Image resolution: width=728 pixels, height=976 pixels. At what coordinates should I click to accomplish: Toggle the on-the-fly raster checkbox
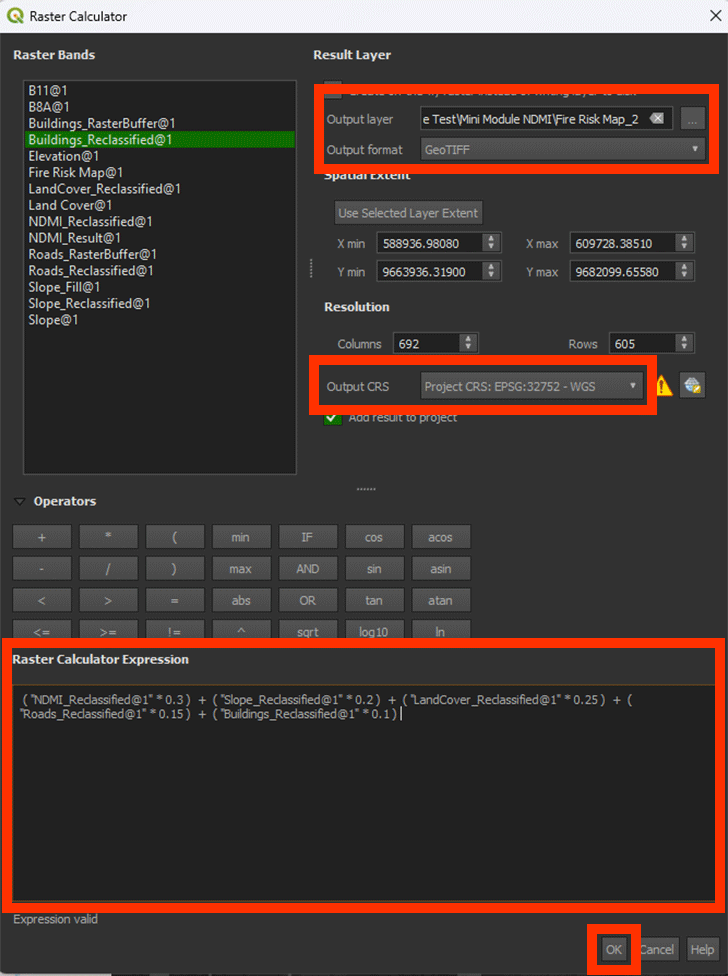332,89
